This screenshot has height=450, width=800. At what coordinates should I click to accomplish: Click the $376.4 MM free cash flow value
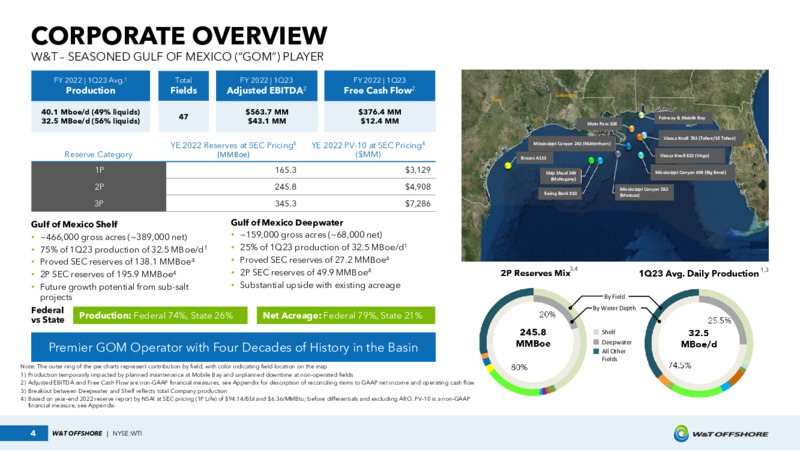tap(380, 112)
